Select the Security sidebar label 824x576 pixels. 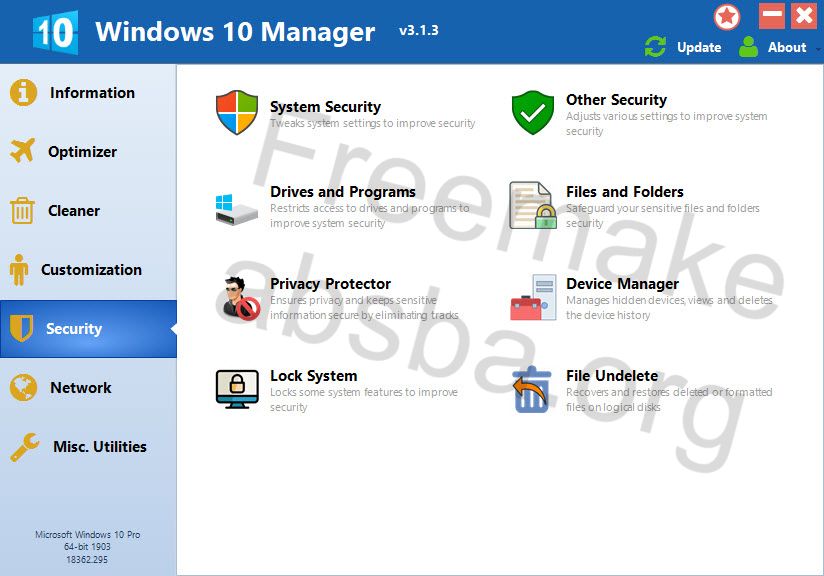(74, 328)
